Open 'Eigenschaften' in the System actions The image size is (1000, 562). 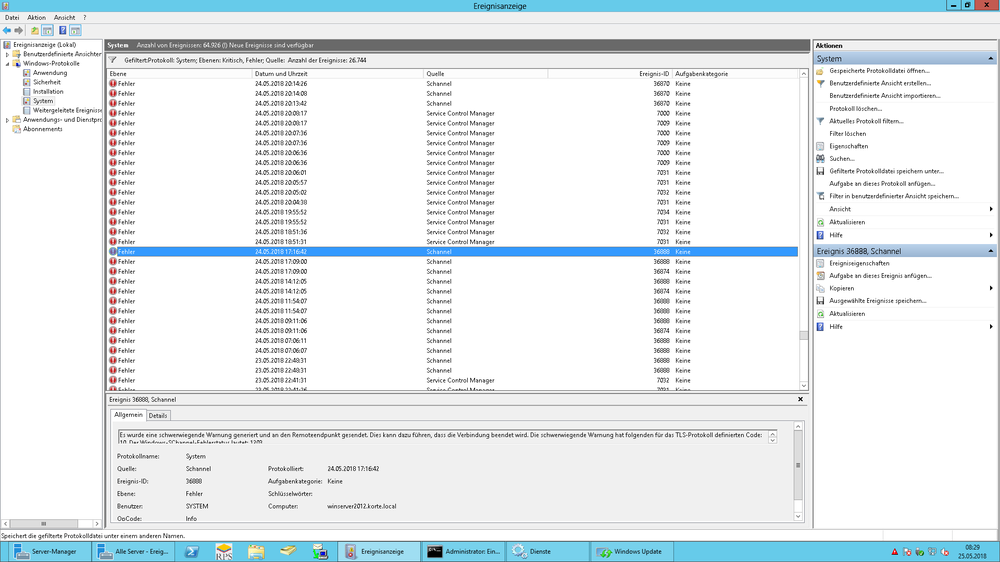click(847, 146)
